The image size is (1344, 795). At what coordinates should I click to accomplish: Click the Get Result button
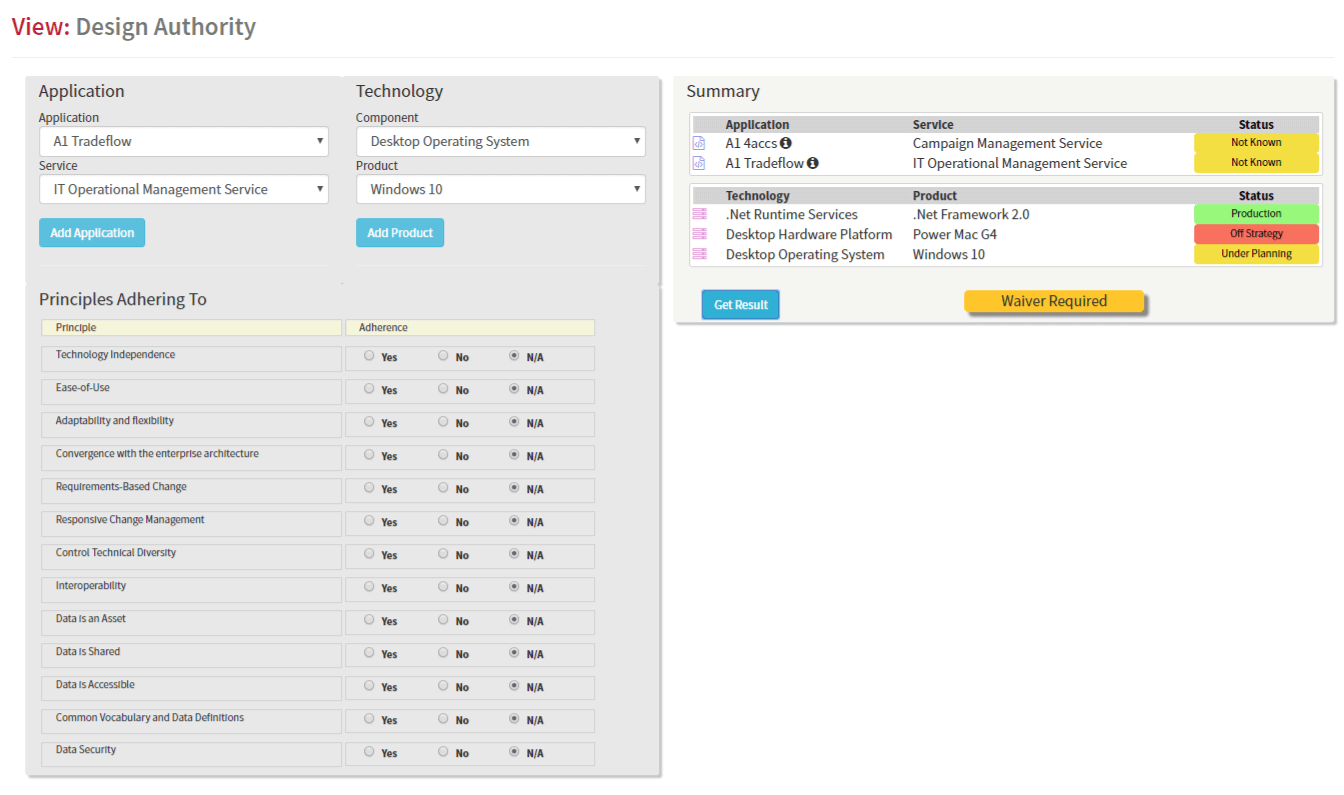coord(740,305)
